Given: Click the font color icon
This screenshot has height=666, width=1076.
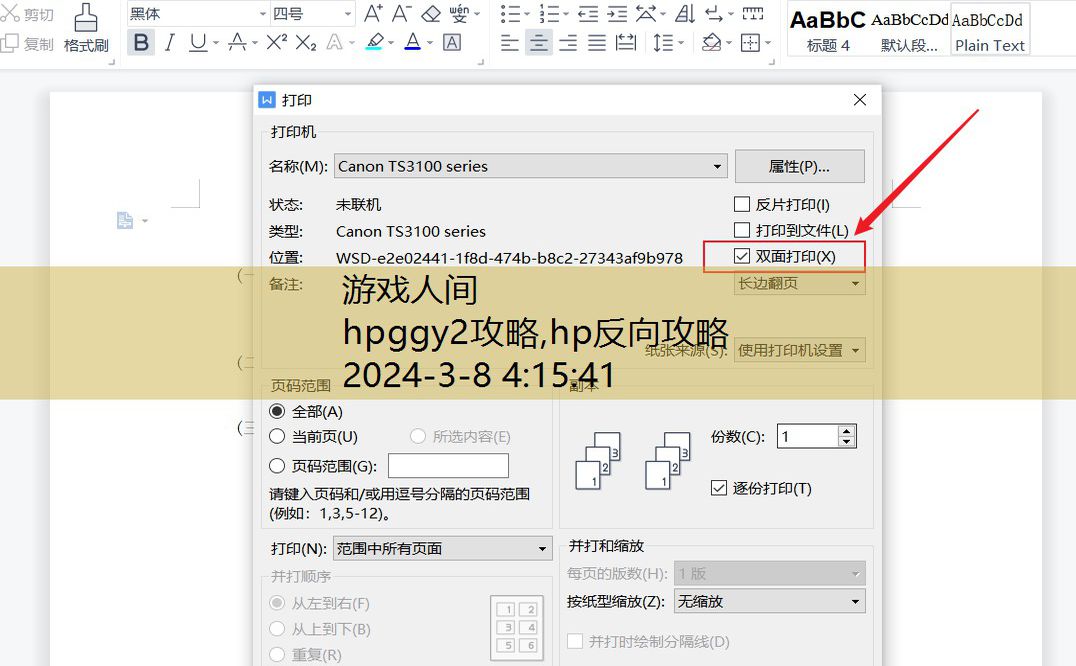Looking at the screenshot, I should [x=412, y=43].
